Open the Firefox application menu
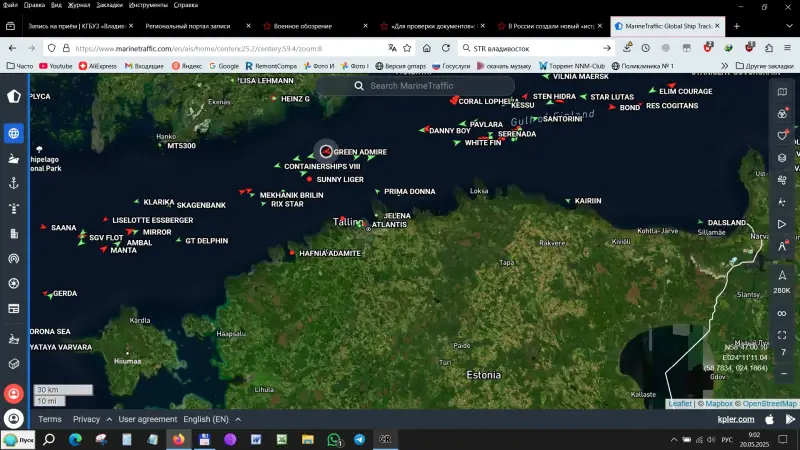The image size is (800, 450). point(787,48)
